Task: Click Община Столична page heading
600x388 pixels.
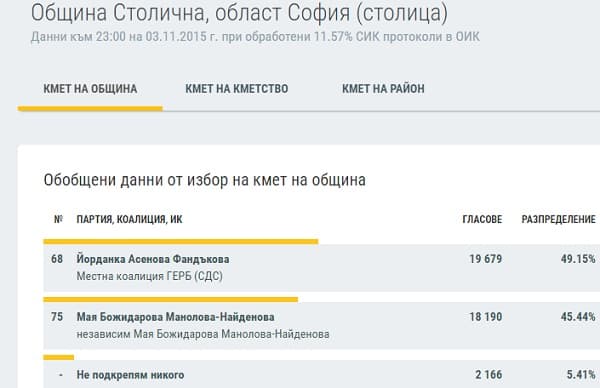Action: pos(239,13)
